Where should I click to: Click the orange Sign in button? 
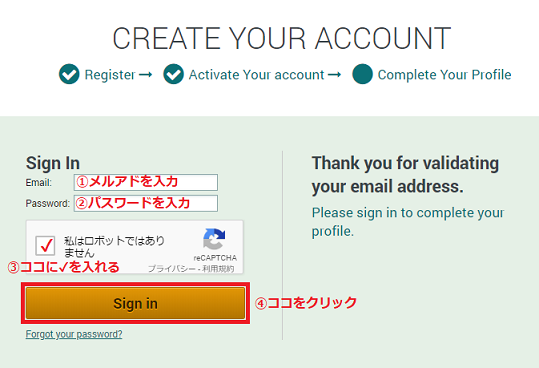tap(135, 303)
